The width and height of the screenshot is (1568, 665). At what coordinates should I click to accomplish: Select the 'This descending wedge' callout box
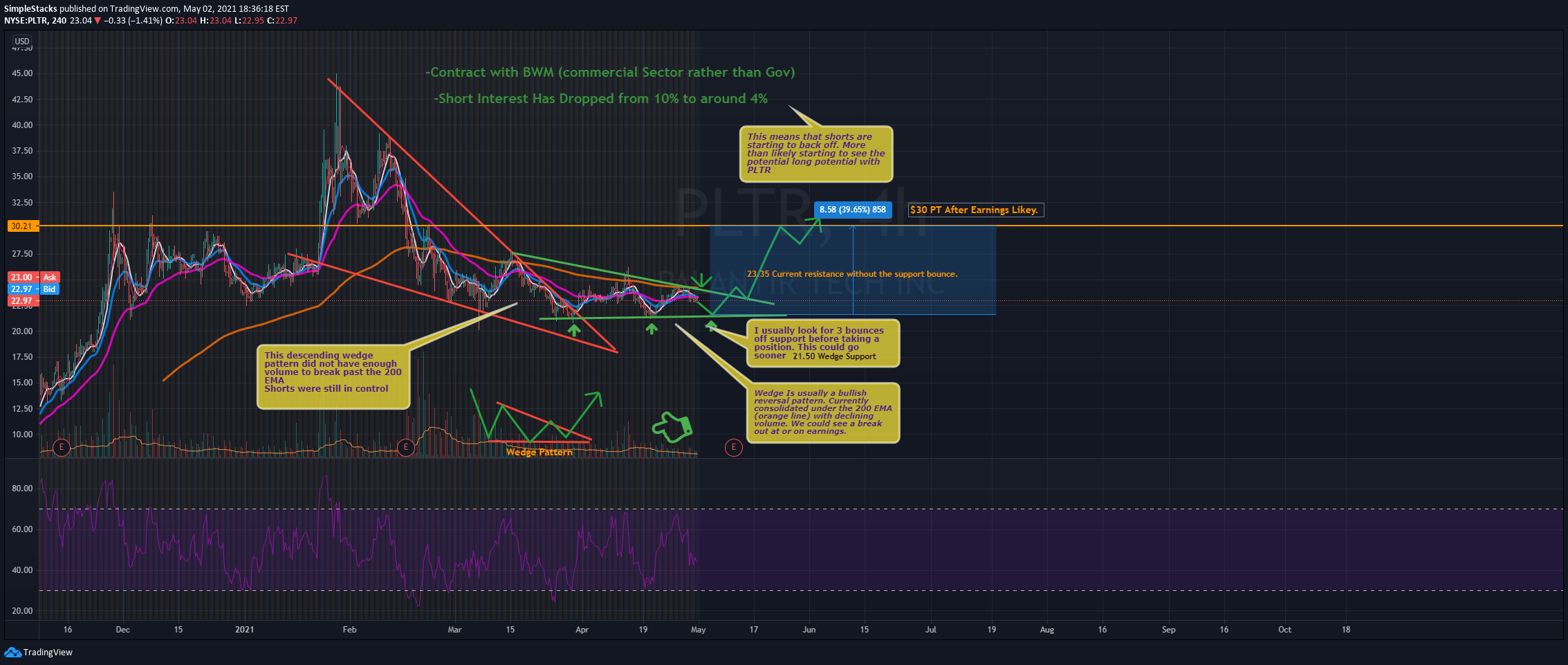pyautogui.click(x=333, y=376)
